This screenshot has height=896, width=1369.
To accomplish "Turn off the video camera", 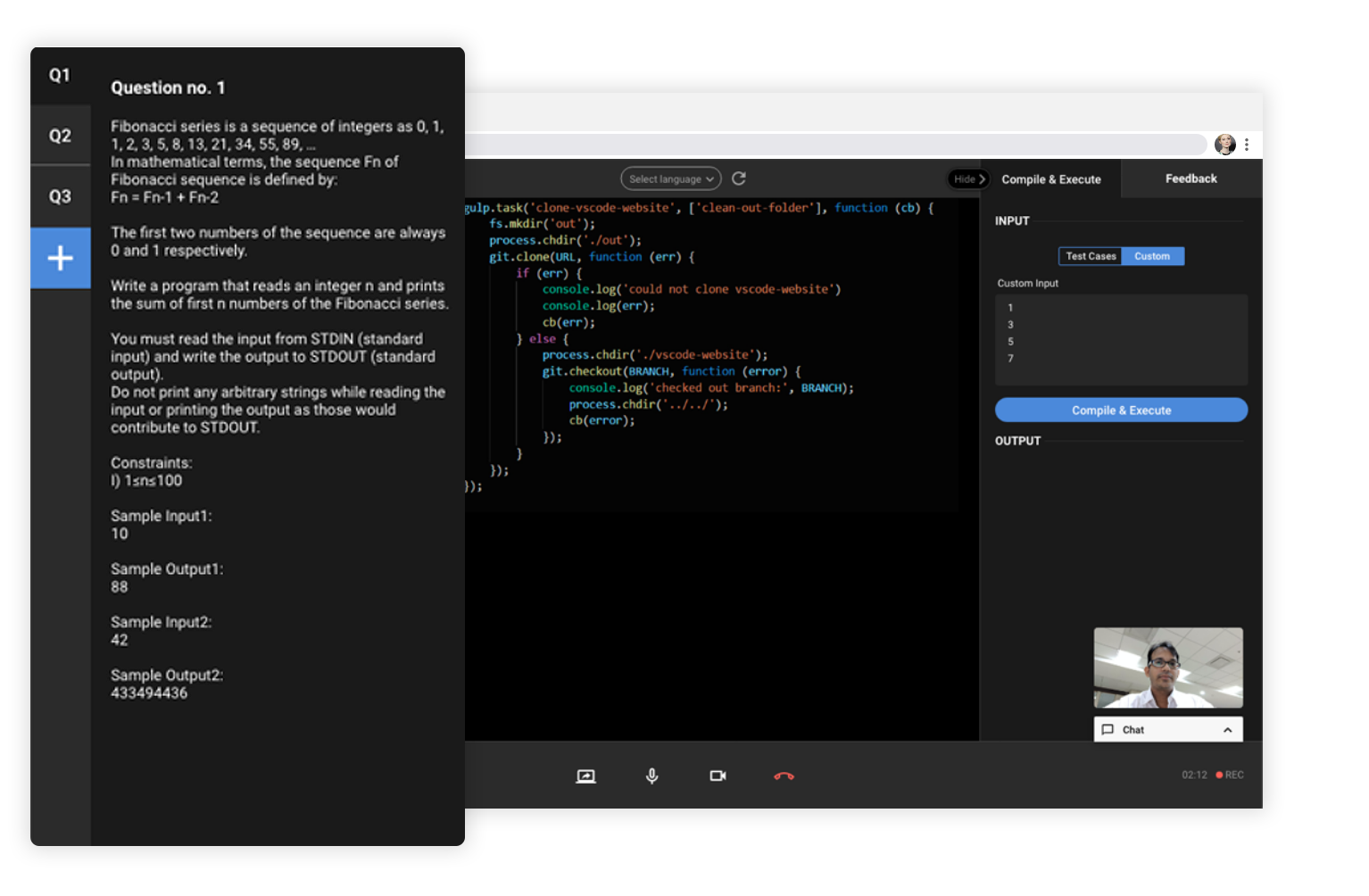I will click(x=718, y=776).
